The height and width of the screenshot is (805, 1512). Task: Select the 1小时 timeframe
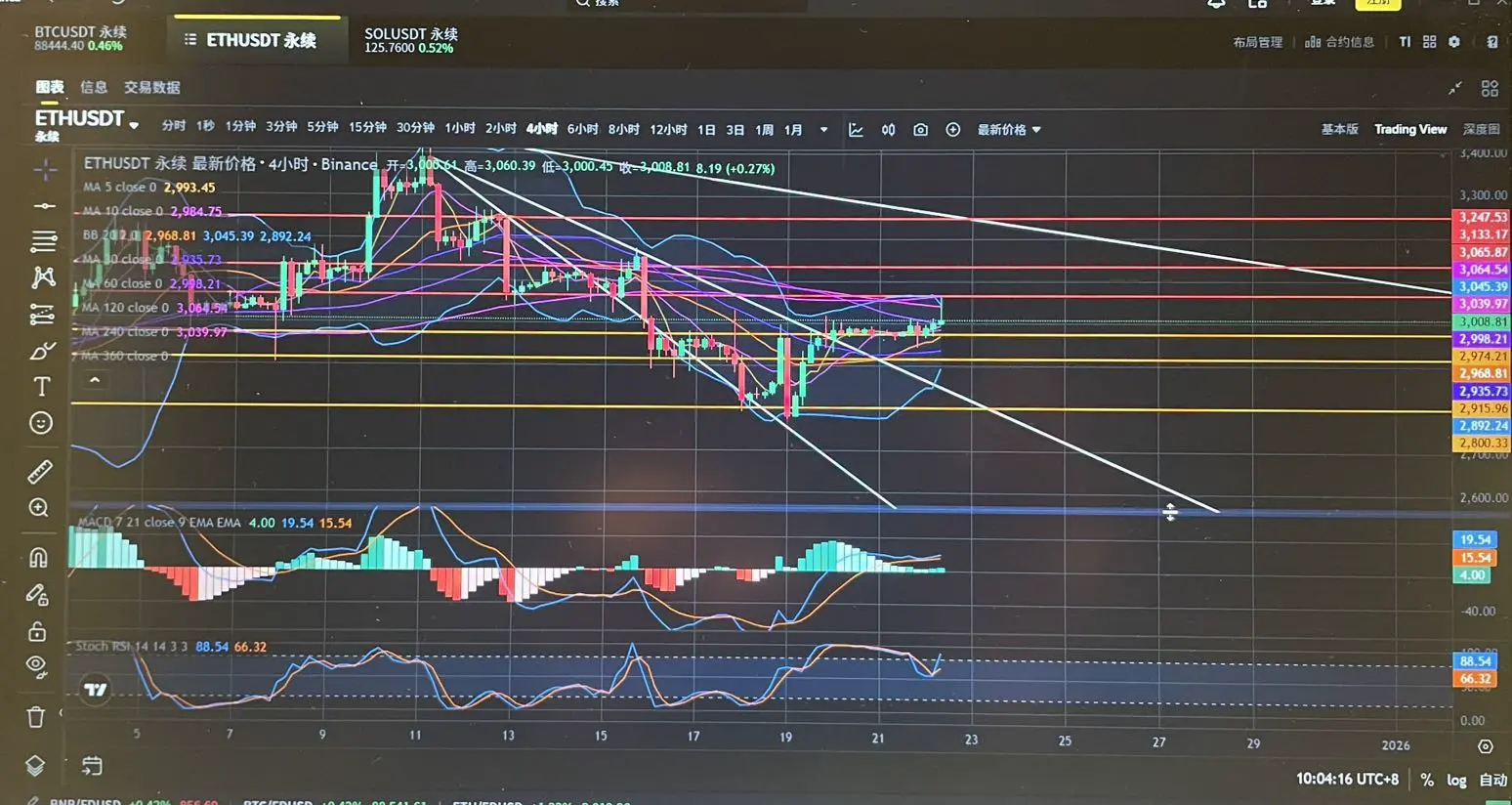click(x=460, y=128)
